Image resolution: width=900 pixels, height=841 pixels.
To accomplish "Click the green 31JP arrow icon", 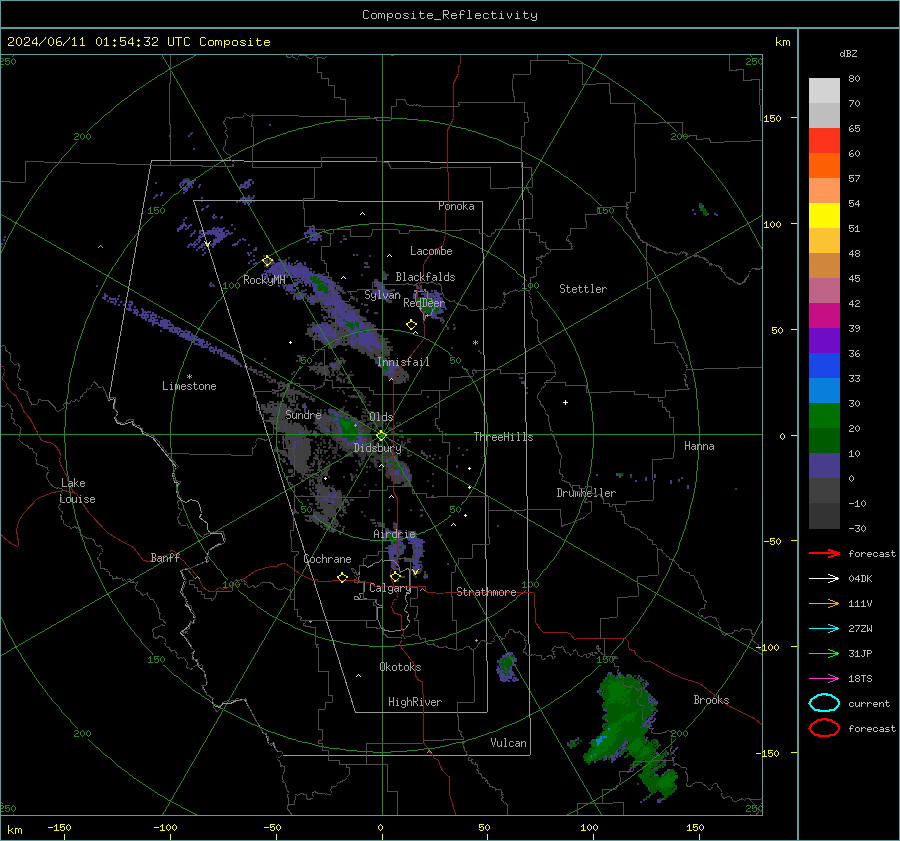I will coord(824,653).
